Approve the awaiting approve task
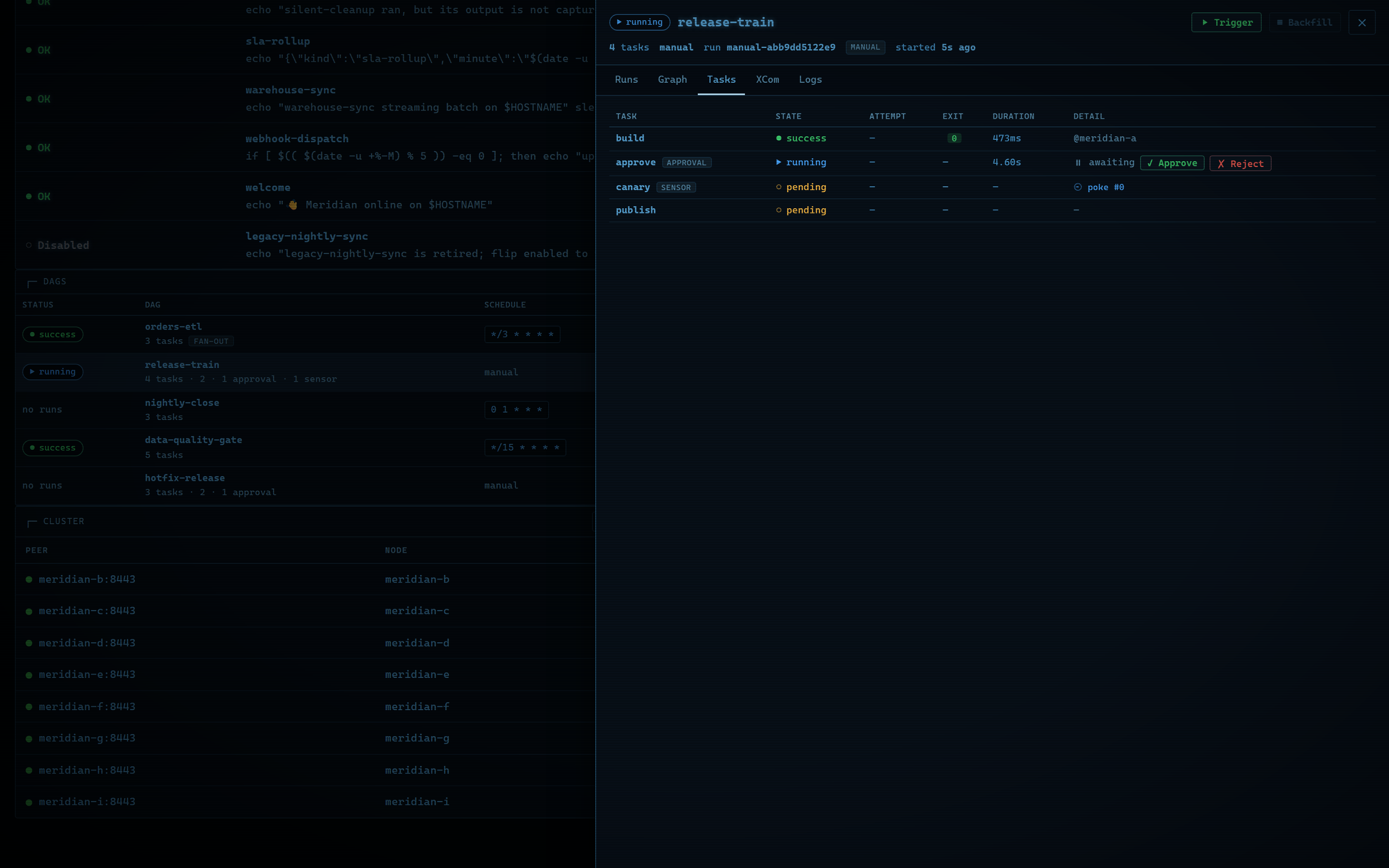 (x=1172, y=163)
